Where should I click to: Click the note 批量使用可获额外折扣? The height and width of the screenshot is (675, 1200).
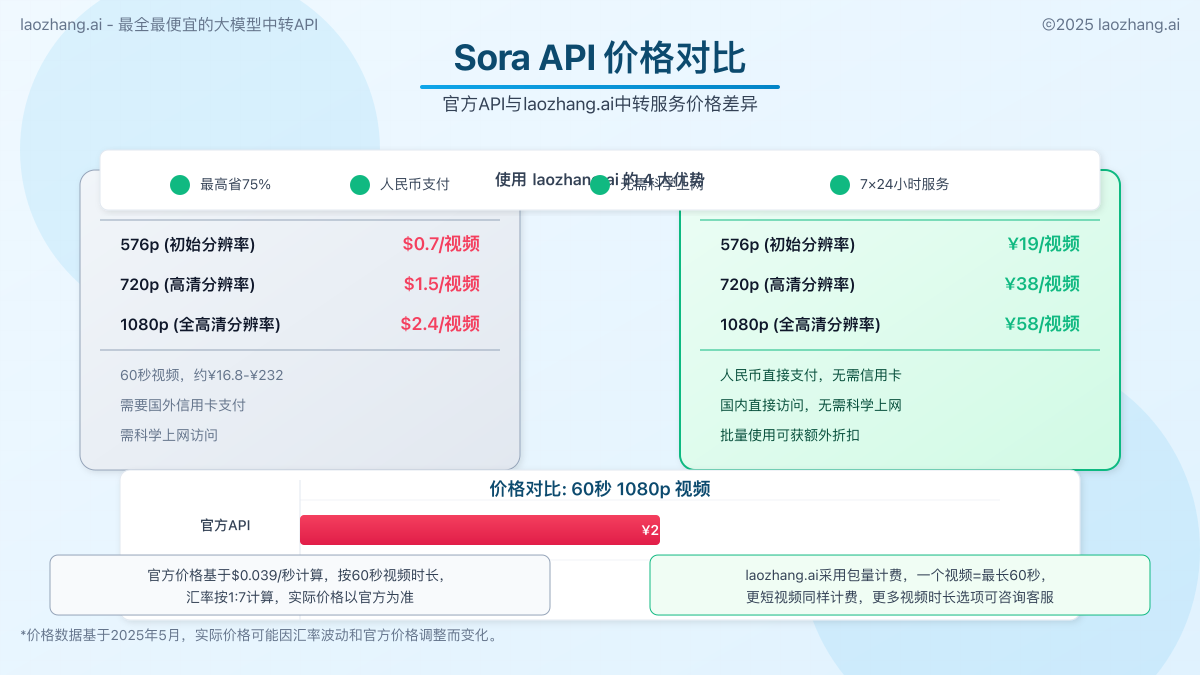point(790,435)
